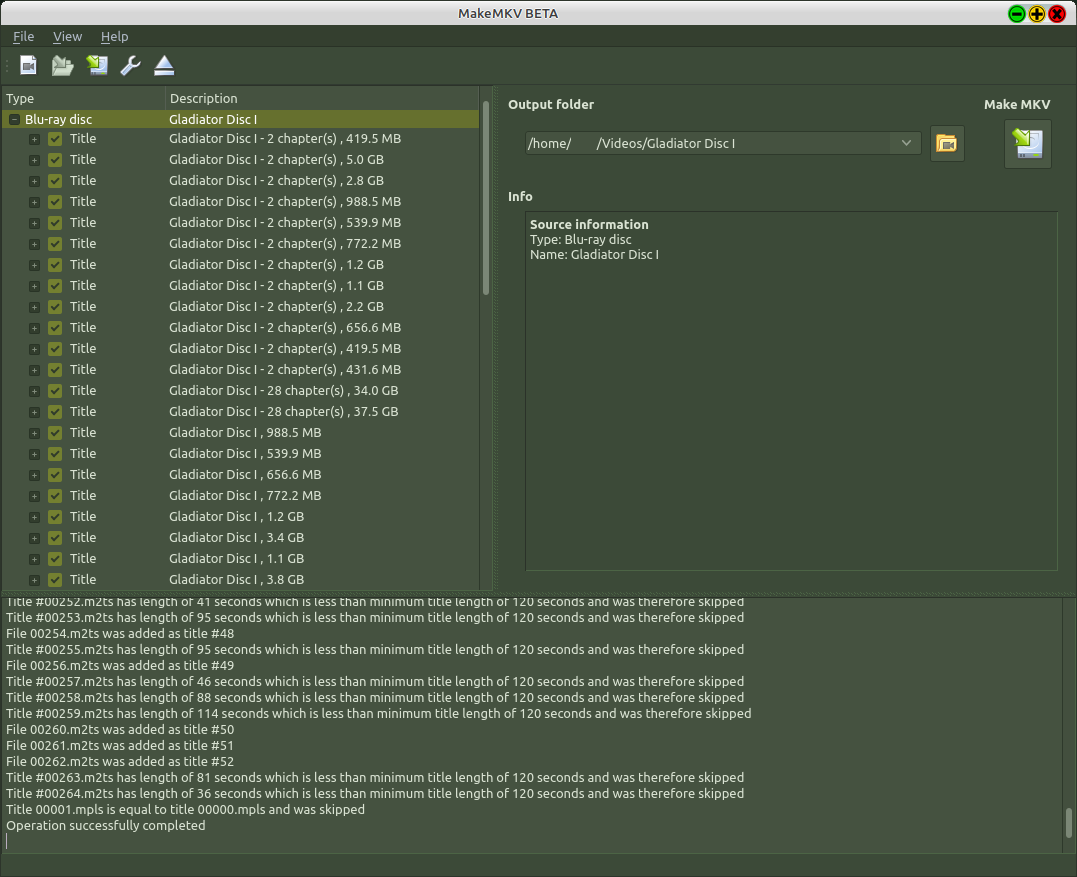Select the Blu-ray disc row
The image size is (1077, 877).
[240, 119]
